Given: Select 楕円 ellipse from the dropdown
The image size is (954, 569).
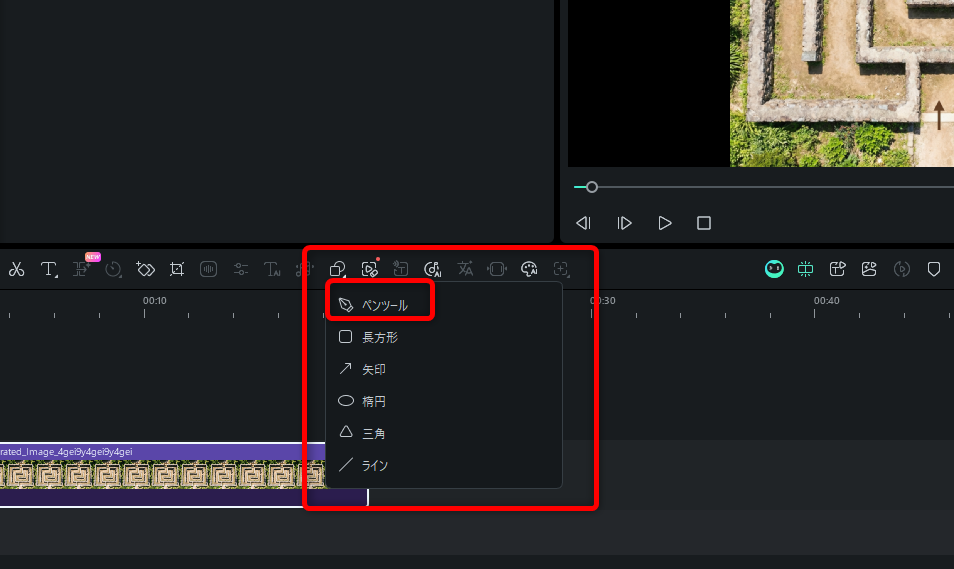Looking at the screenshot, I should (373, 401).
